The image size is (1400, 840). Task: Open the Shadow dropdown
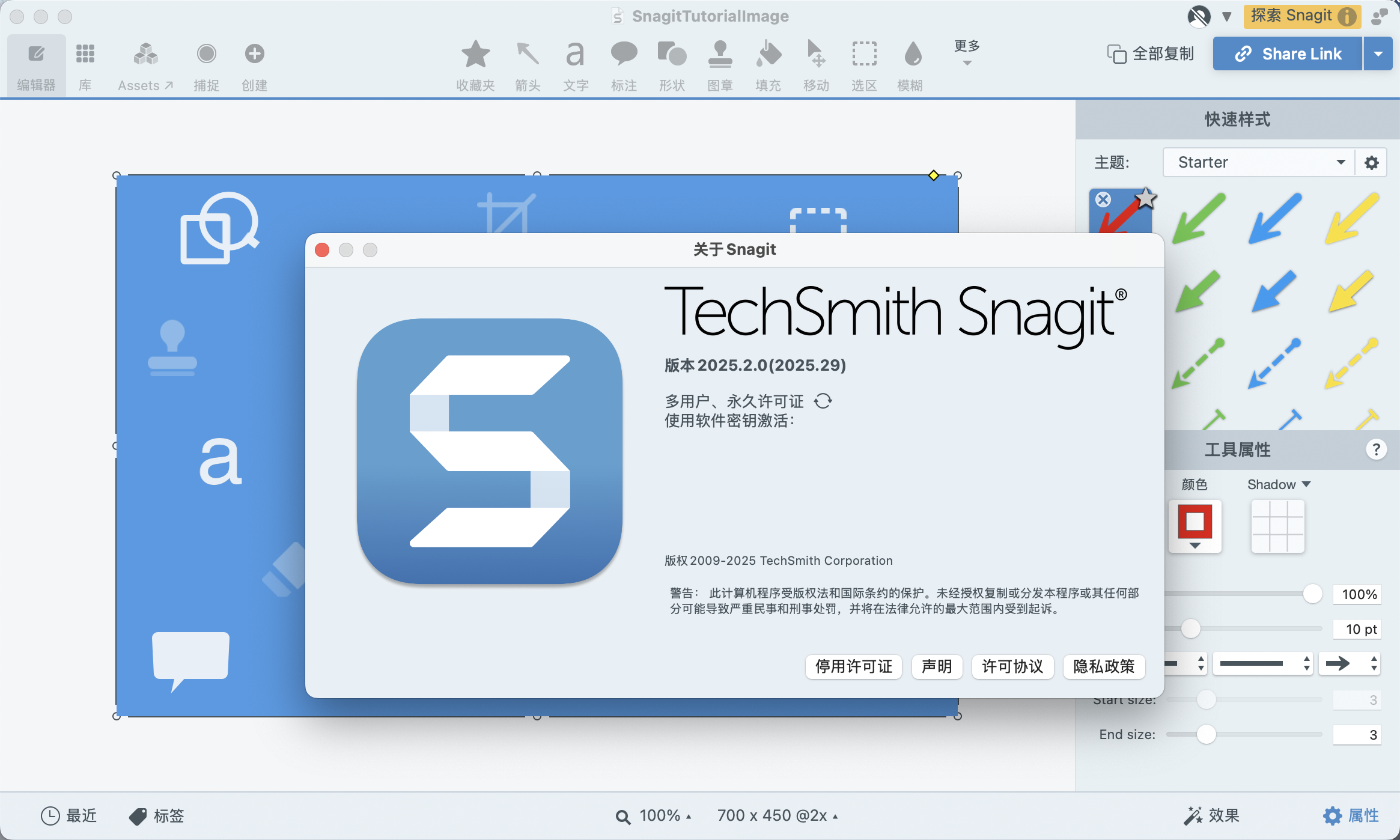tap(1279, 484)
